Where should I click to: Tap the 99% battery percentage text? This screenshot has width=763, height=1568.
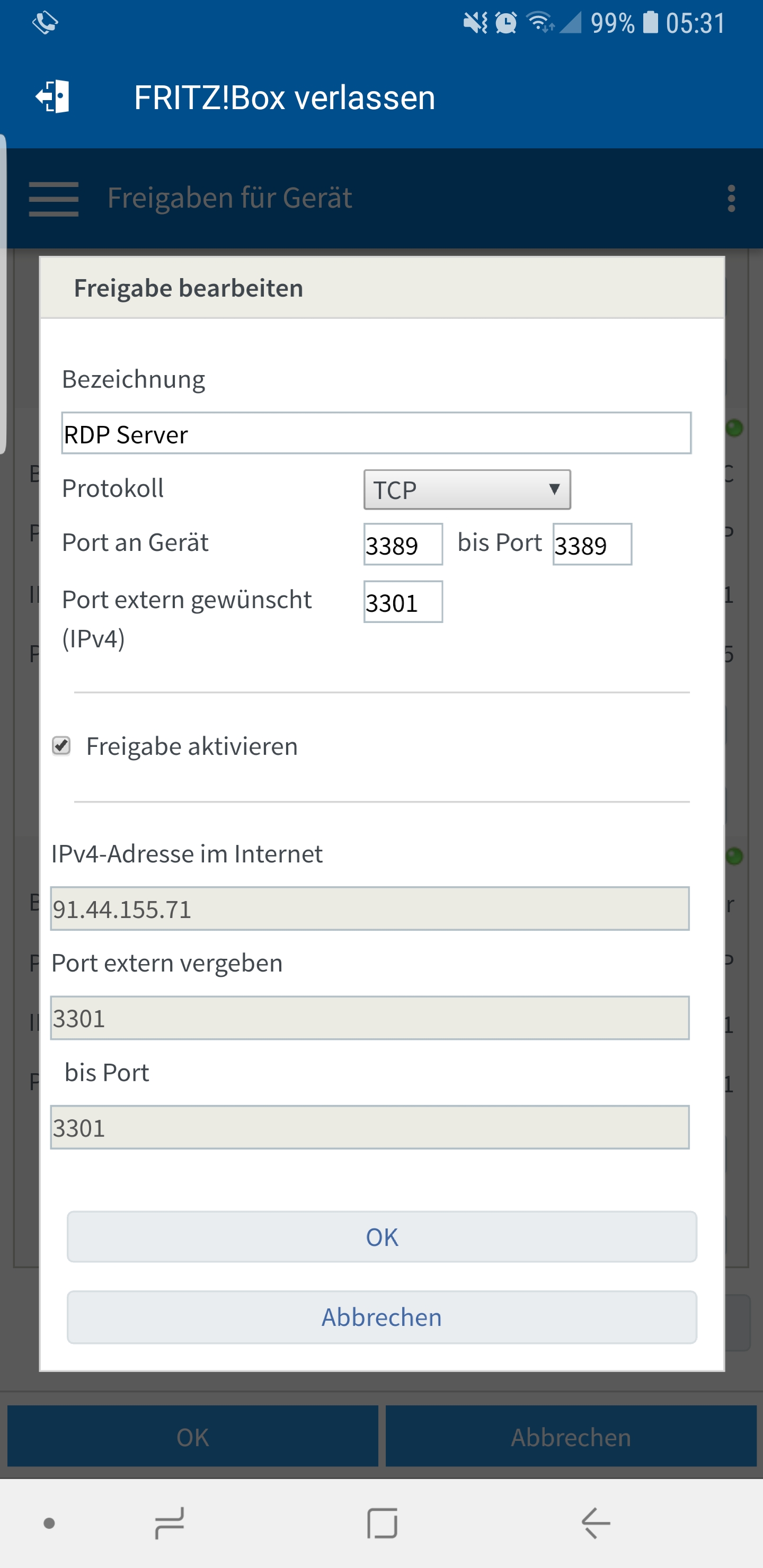coord(613,23)
